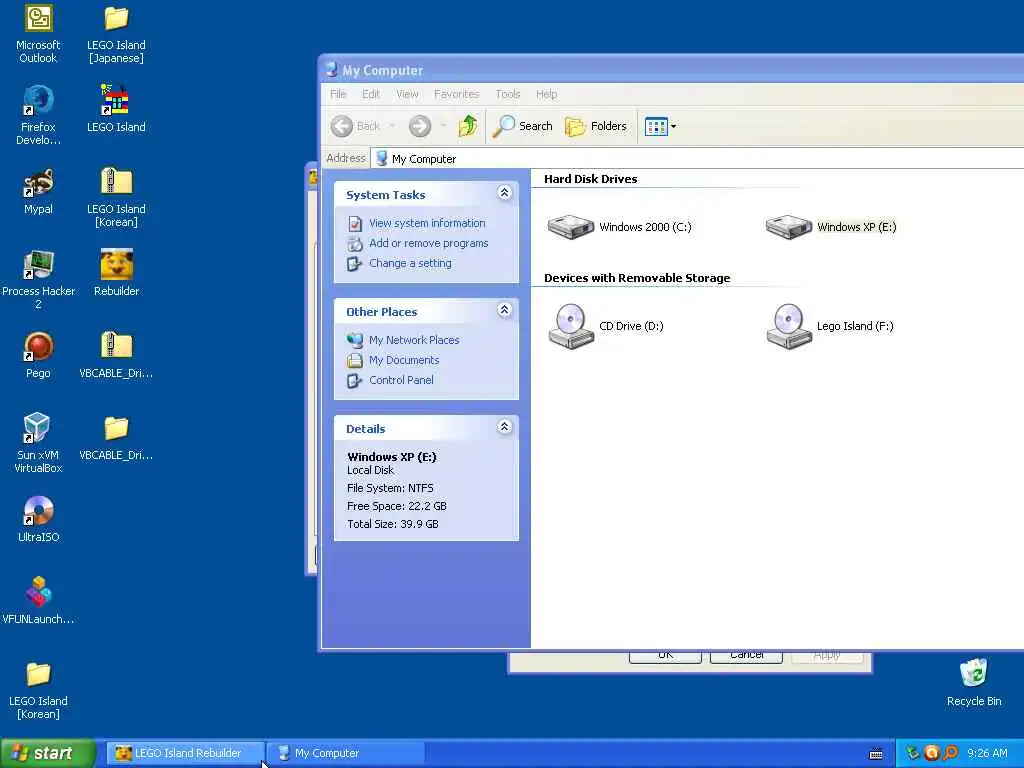Open the Search pane

click(x=522, y=126)
